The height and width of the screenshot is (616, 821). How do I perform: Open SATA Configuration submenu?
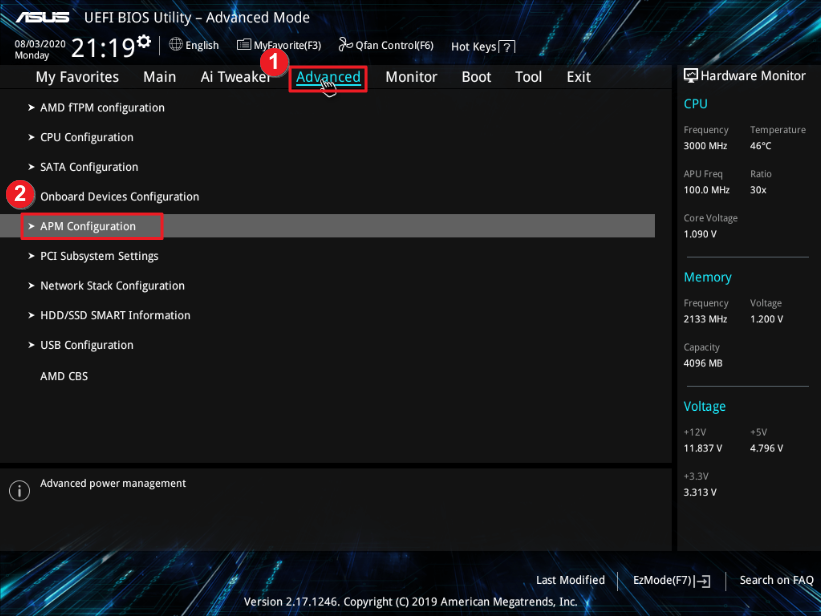click(x=90, y=167)
